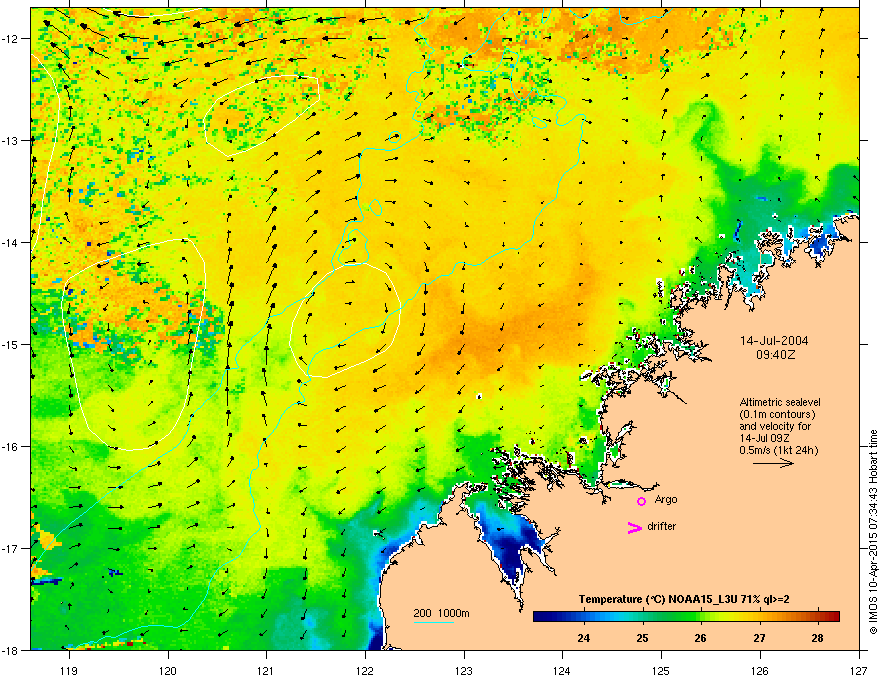This screenshot has height=680, width=880.
Task: Click the longitude axis label '124'
Action: (562, 670)
